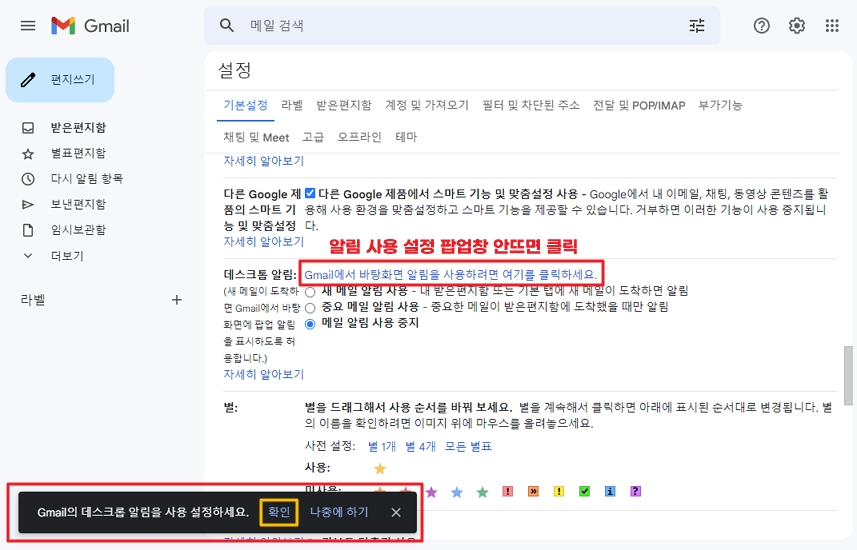The height and width of the screenshot is (550, 857).
Task: Click the 임시보관함 document icon
Action: pos(28,230)
